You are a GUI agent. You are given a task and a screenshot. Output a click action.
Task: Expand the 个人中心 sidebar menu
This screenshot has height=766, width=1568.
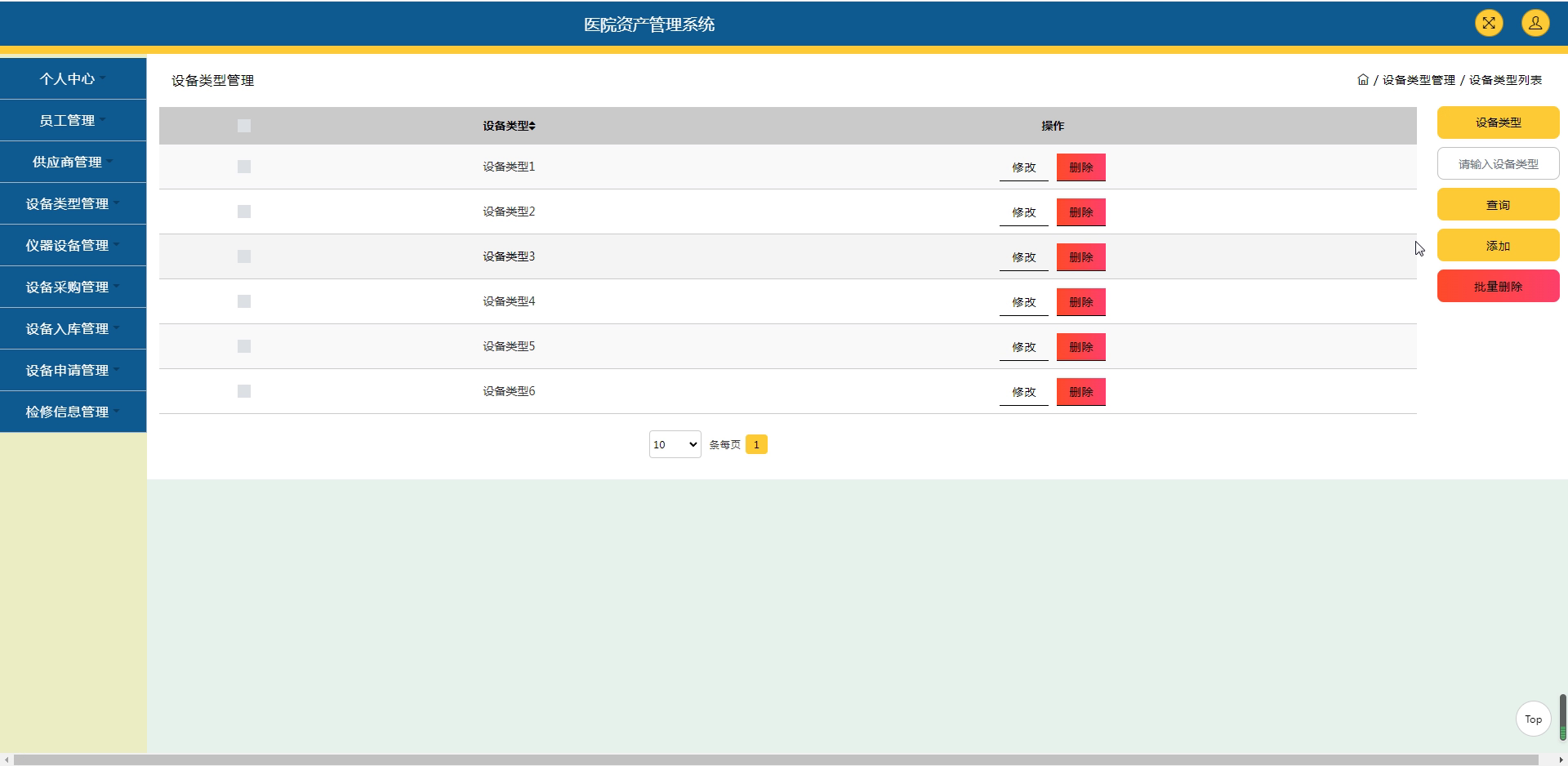click(73, 78)
